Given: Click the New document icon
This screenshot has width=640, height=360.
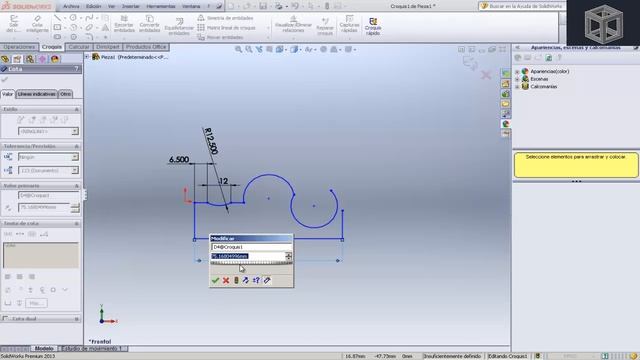Looking at the screenshot, I should [x=231, y=6].
